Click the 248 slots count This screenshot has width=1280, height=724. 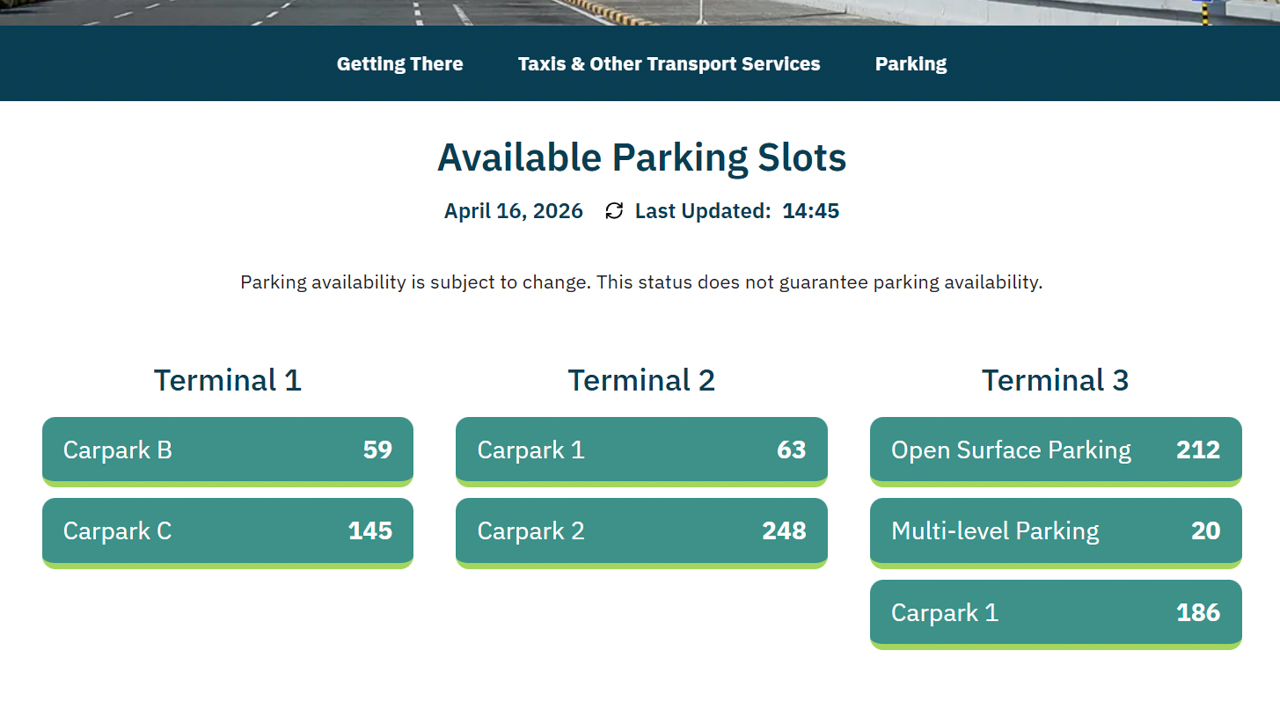tap(784, 531)
